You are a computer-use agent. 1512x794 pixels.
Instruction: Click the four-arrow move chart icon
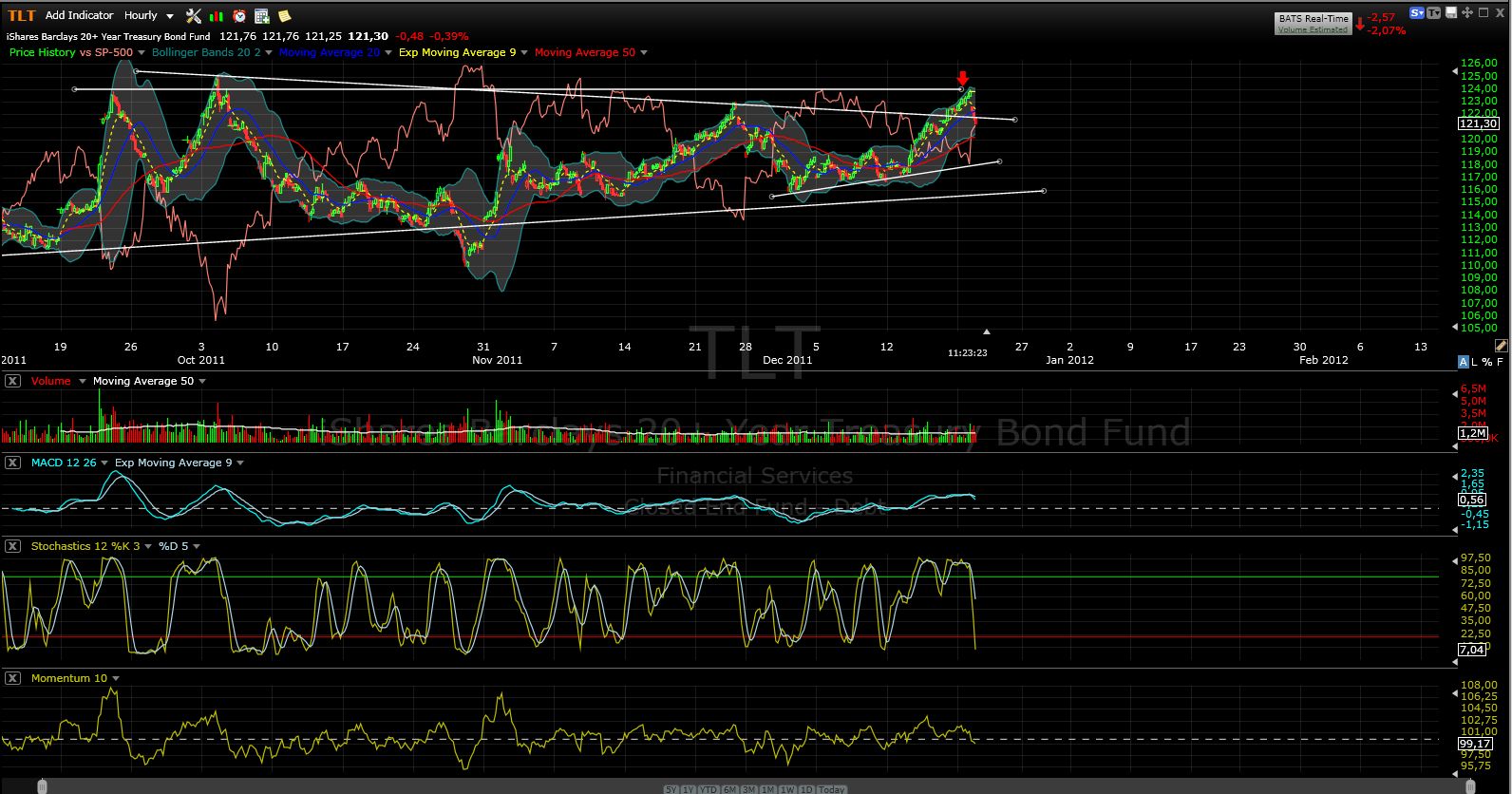pyautogui.click(x=1467, y=13)
